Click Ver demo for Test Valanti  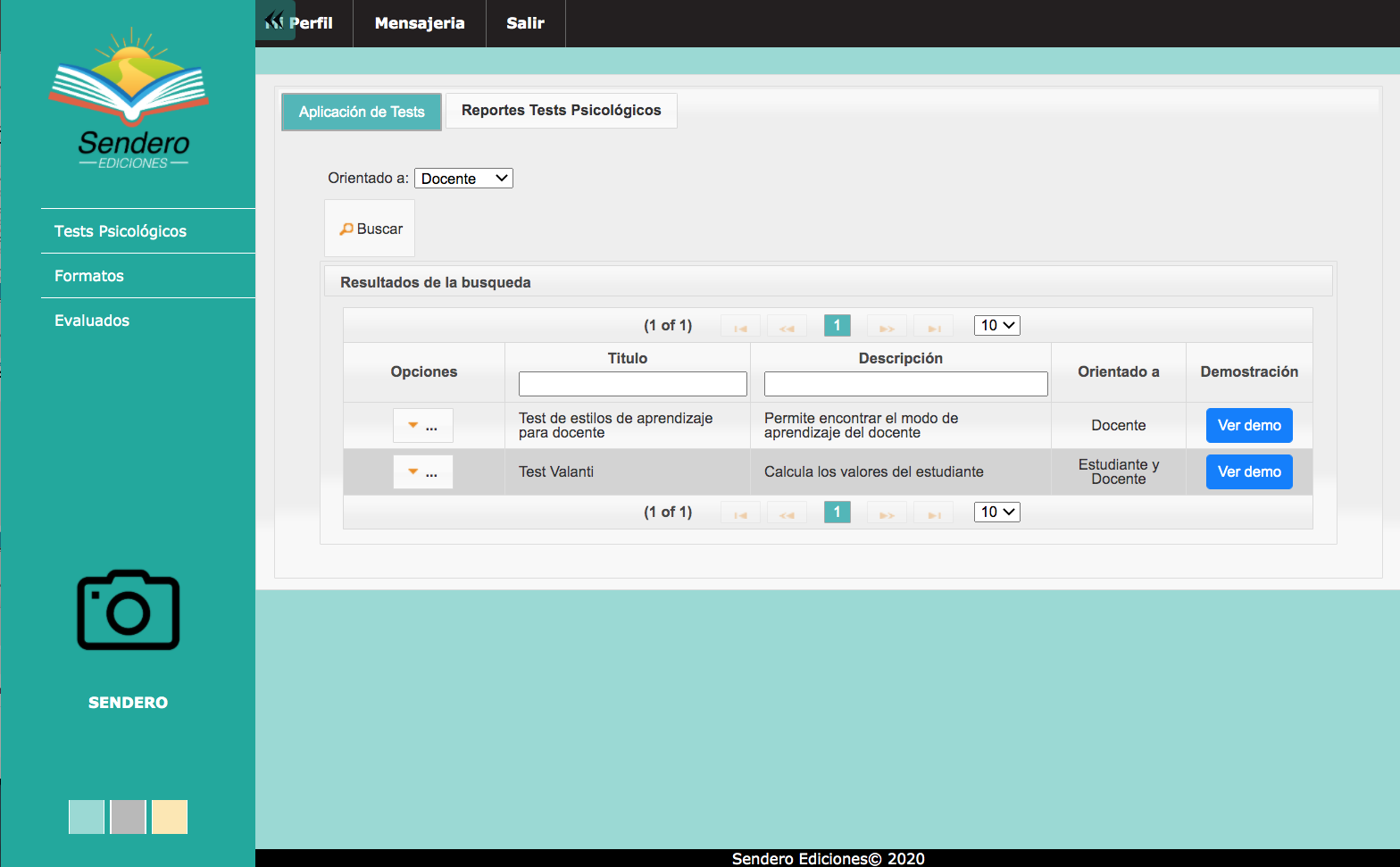1248,472
